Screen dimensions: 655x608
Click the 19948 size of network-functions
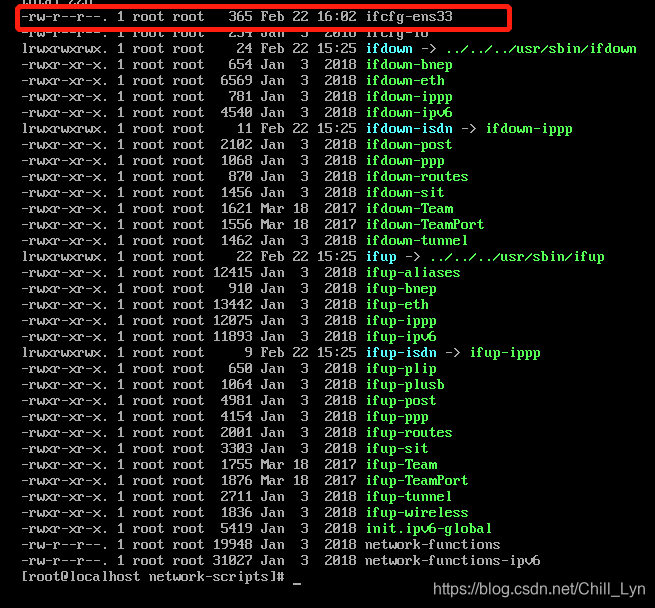233,544
